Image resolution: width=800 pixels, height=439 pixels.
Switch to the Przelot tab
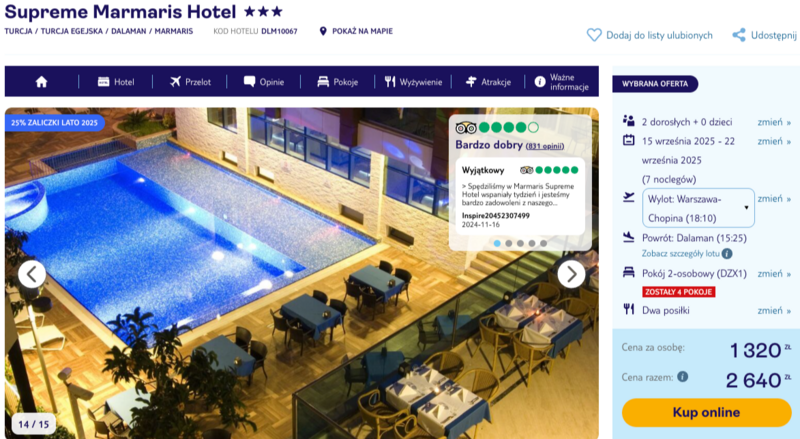point(190,82)
